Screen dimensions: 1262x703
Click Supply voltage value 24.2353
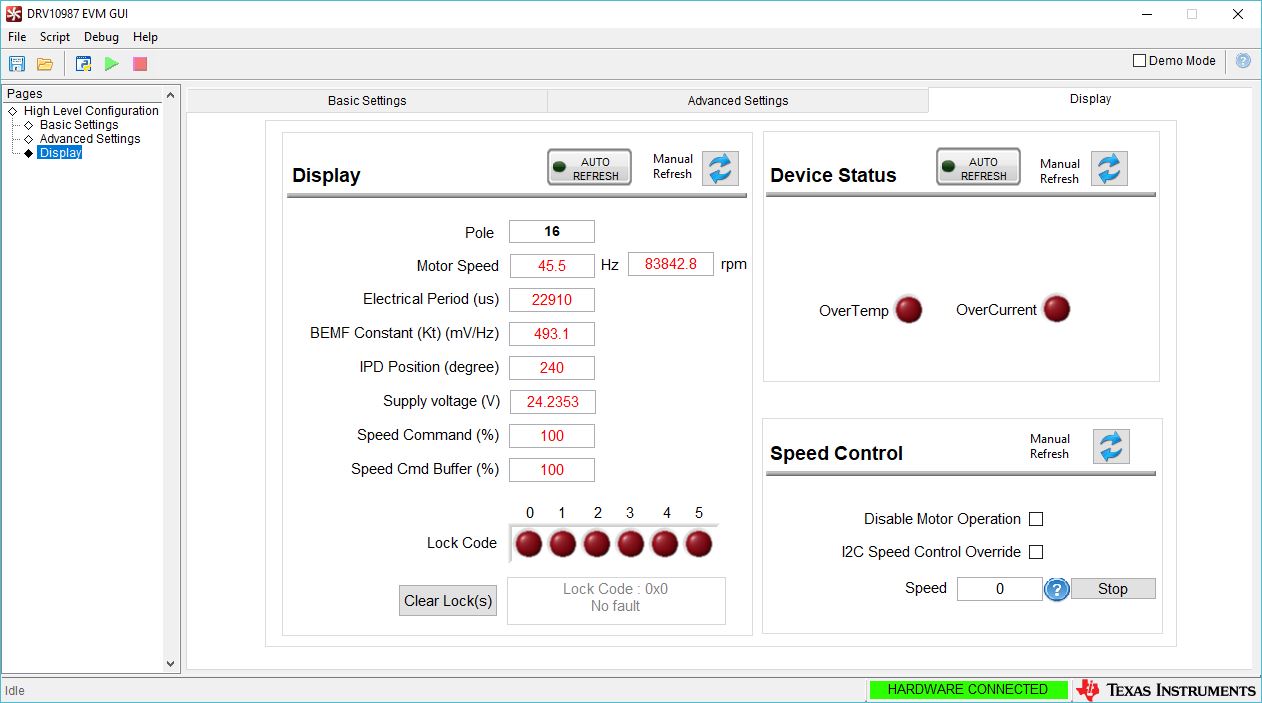(552, 402)
